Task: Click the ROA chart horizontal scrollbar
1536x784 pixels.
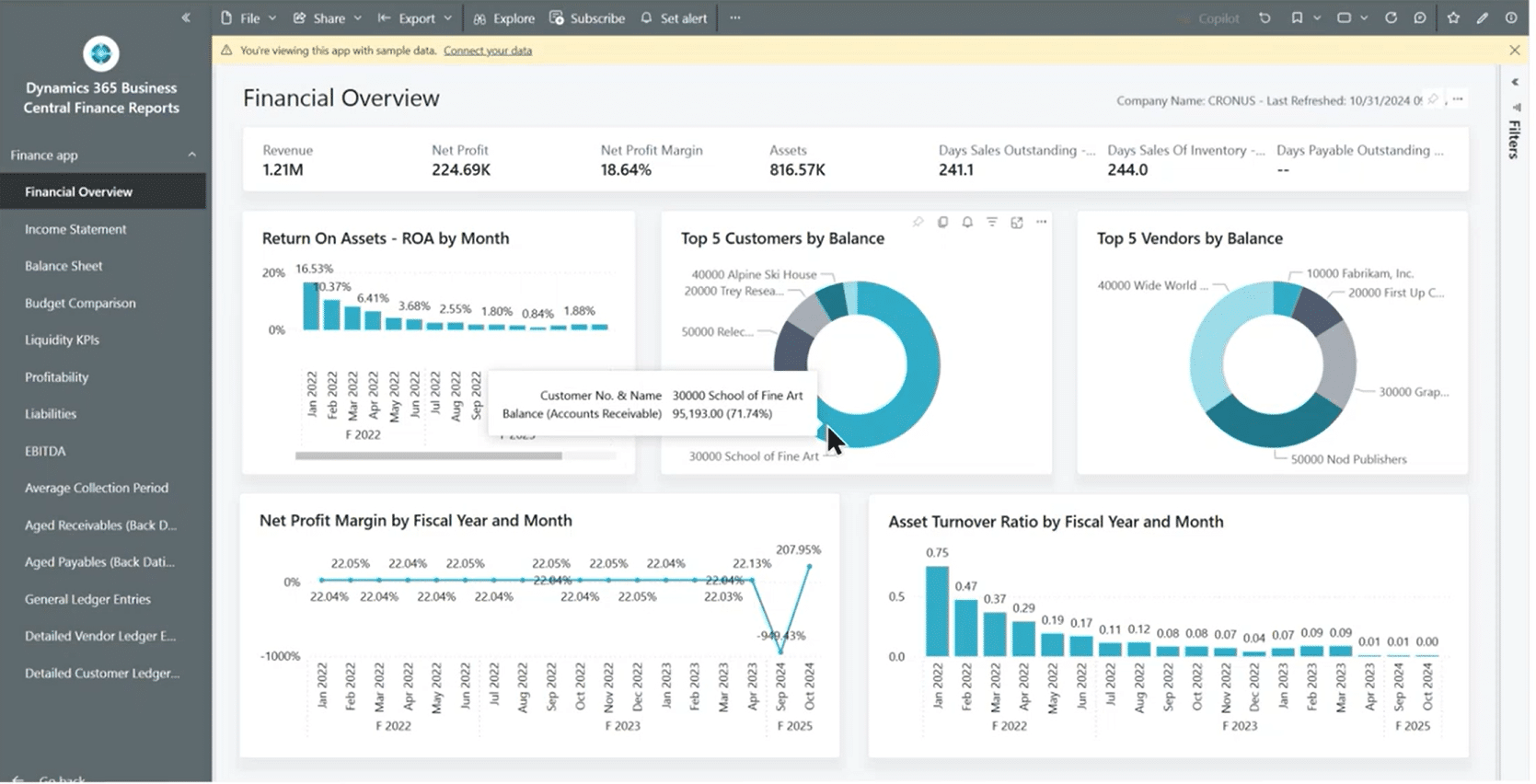Action: tap(428, 456)
